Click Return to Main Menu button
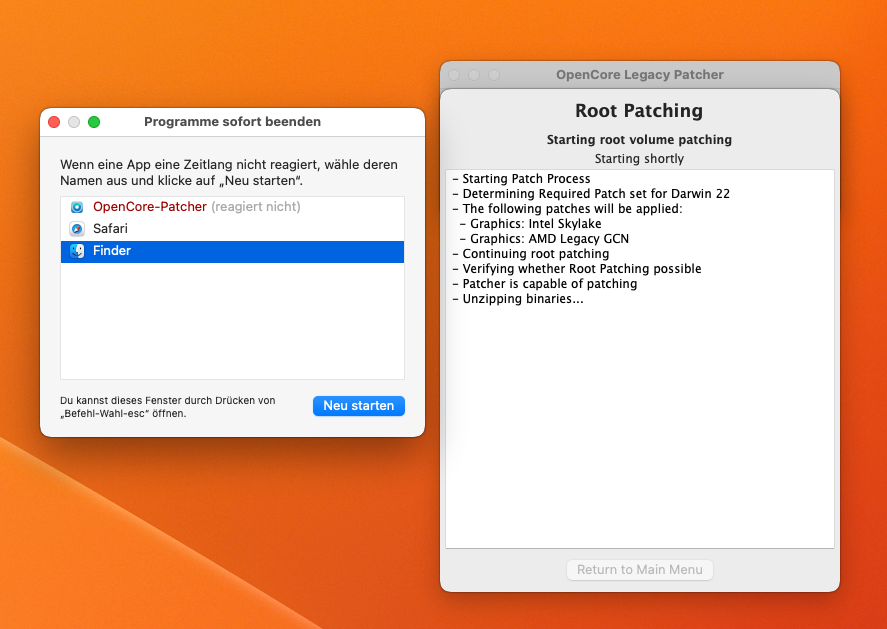887x629 pixels. (x=640, y=570)
